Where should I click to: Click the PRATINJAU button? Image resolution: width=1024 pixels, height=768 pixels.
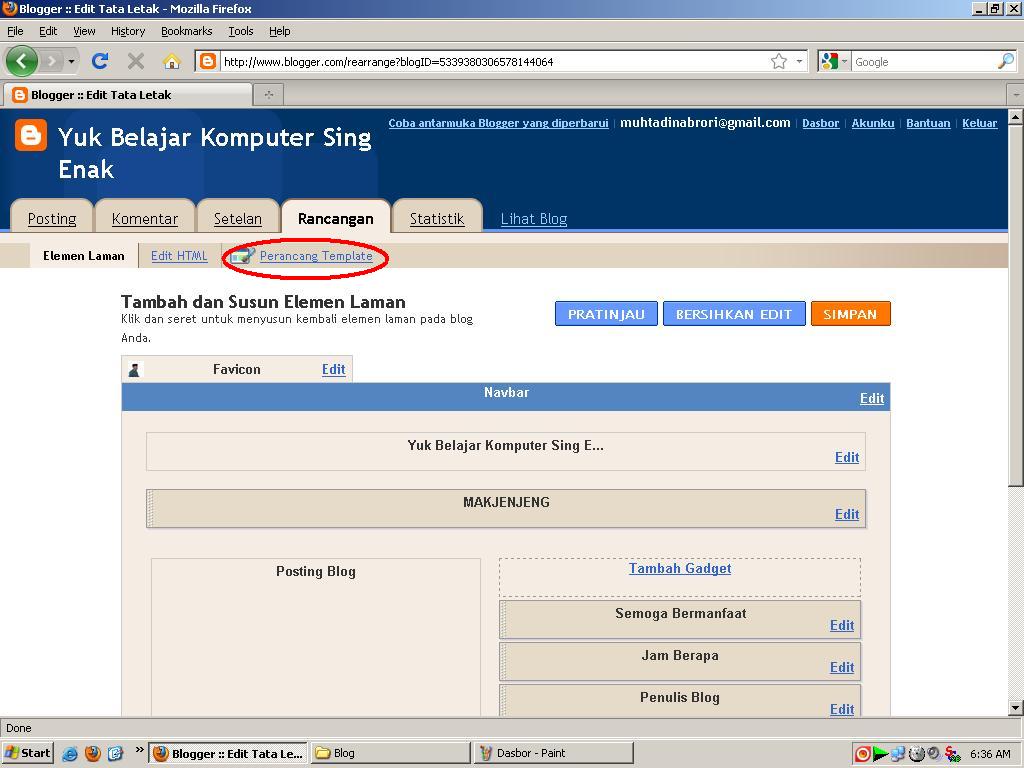(x=606, y=314)
